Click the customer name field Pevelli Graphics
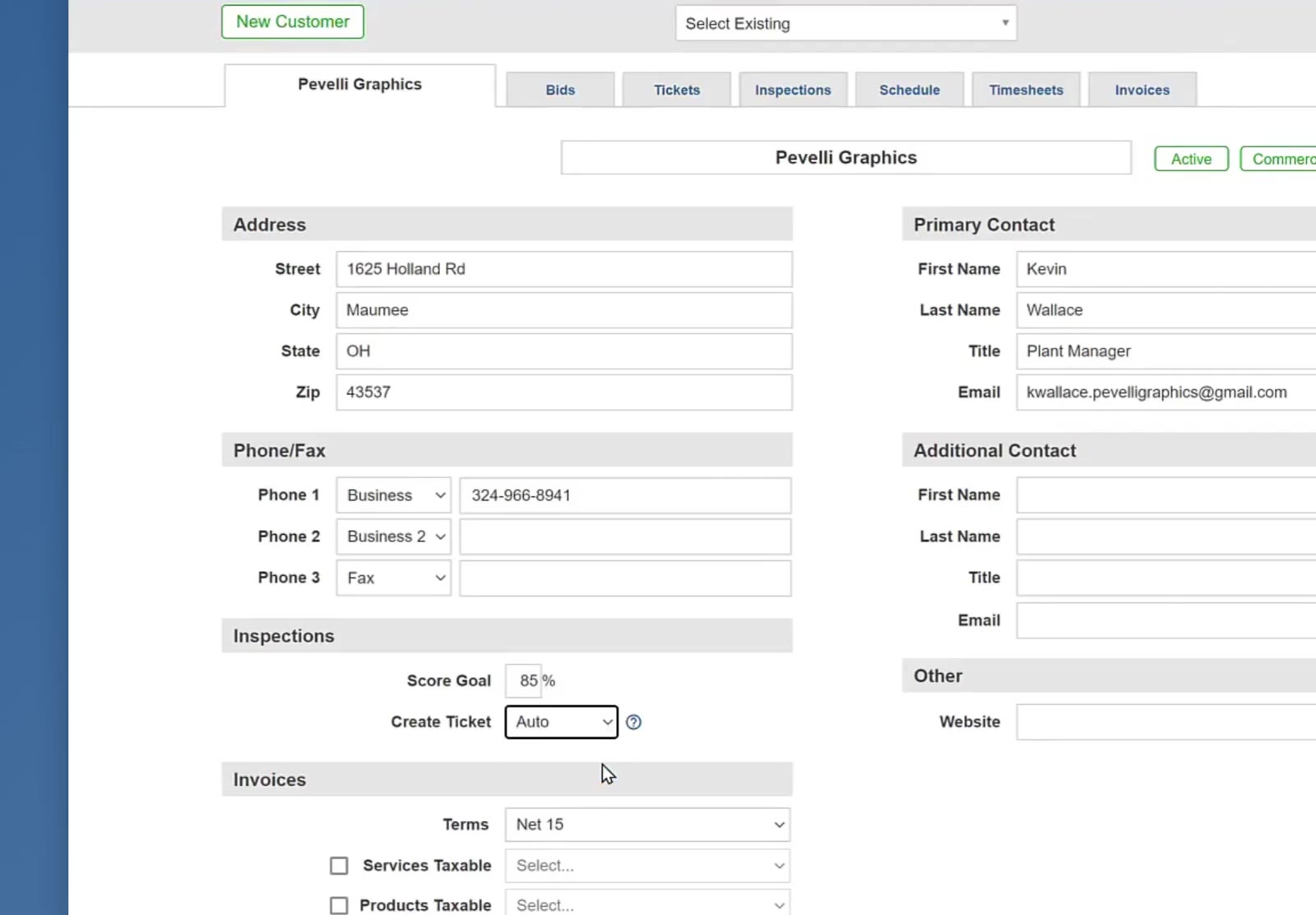This screenshot has height=915, width=1316. 846,157
